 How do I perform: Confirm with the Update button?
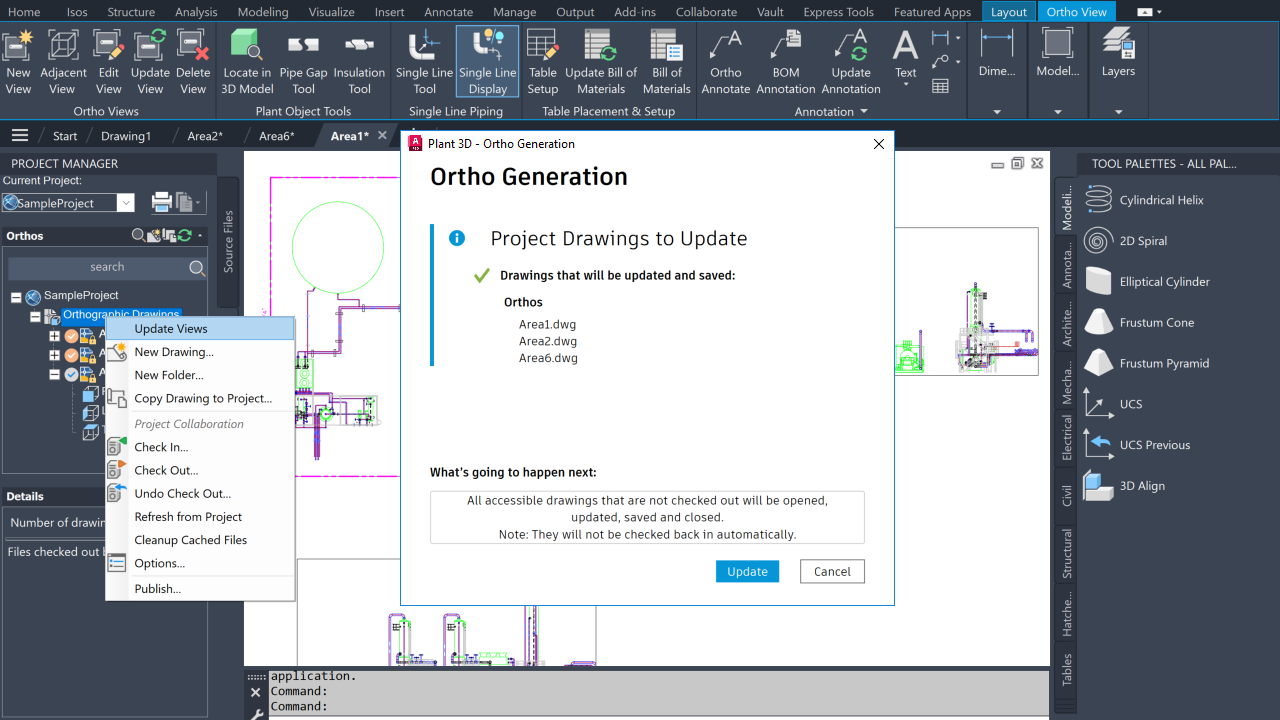[x=747, y=571]
